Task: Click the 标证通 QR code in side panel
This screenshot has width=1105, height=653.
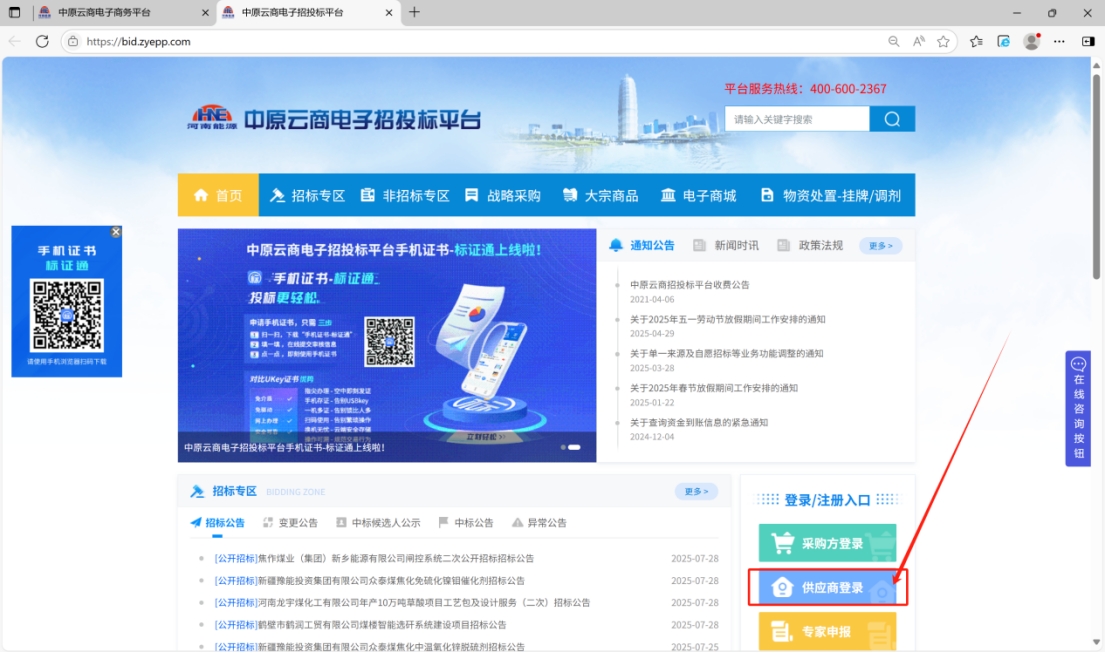Action: 67,315
